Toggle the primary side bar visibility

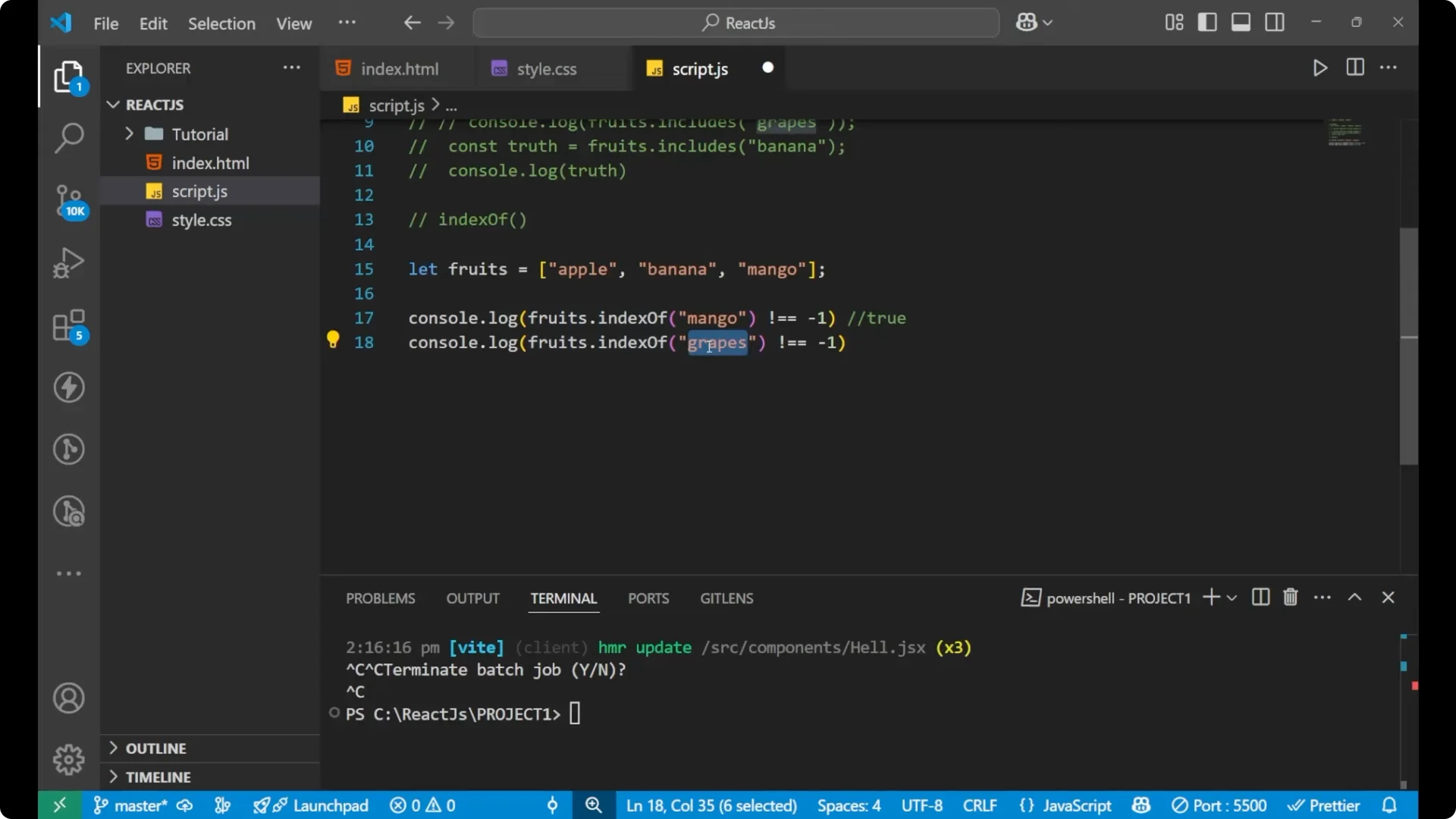click(1207, 22)
